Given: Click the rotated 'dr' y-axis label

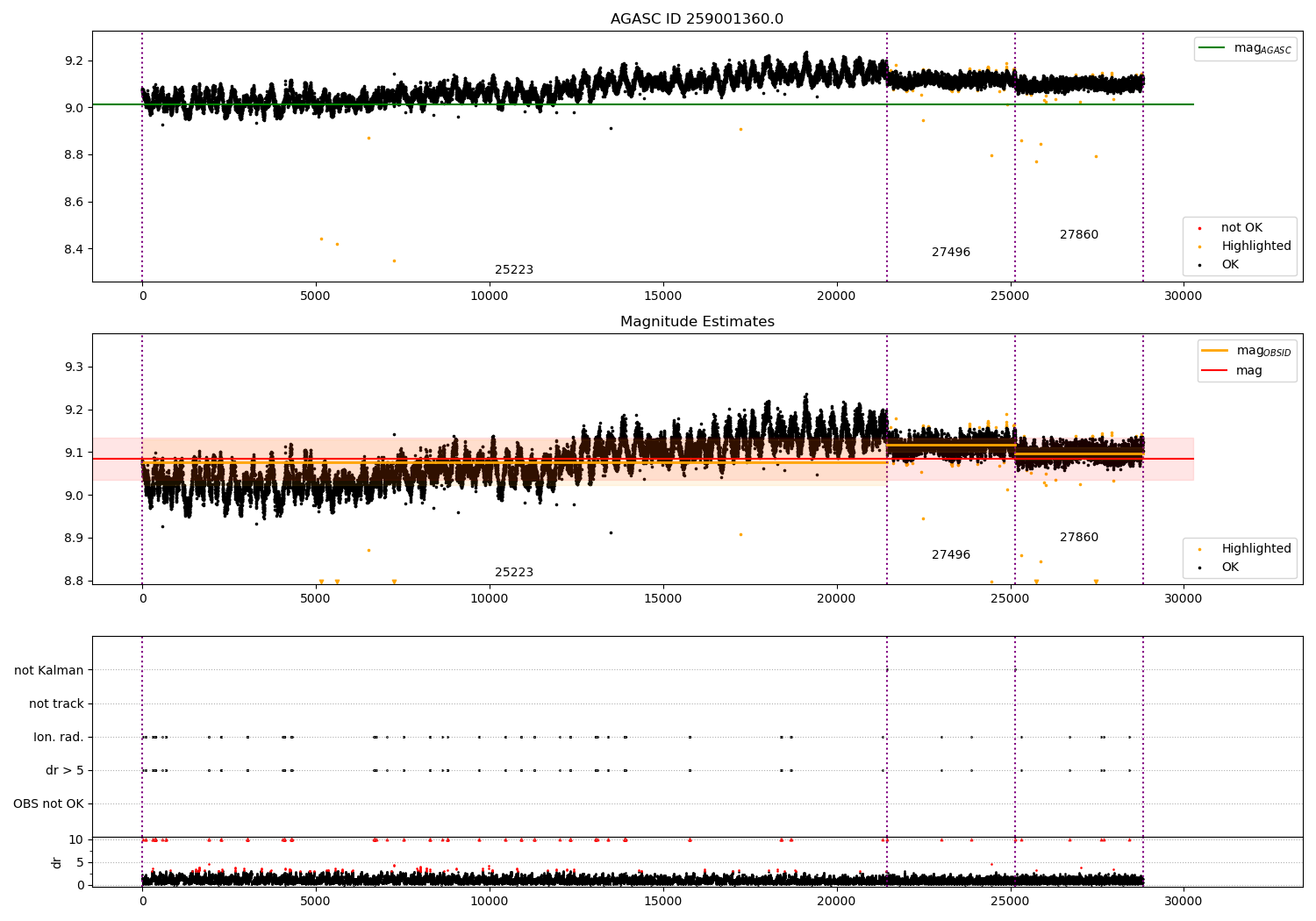Looking at the screenshot, I should (x=57, y=862).
